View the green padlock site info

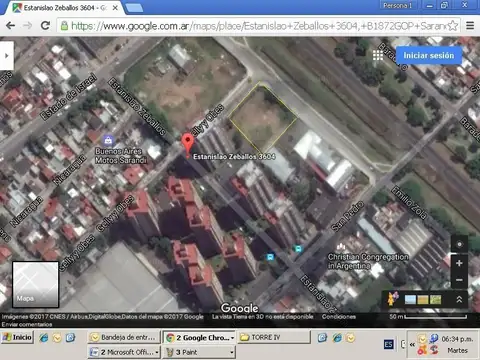[64, 26]
